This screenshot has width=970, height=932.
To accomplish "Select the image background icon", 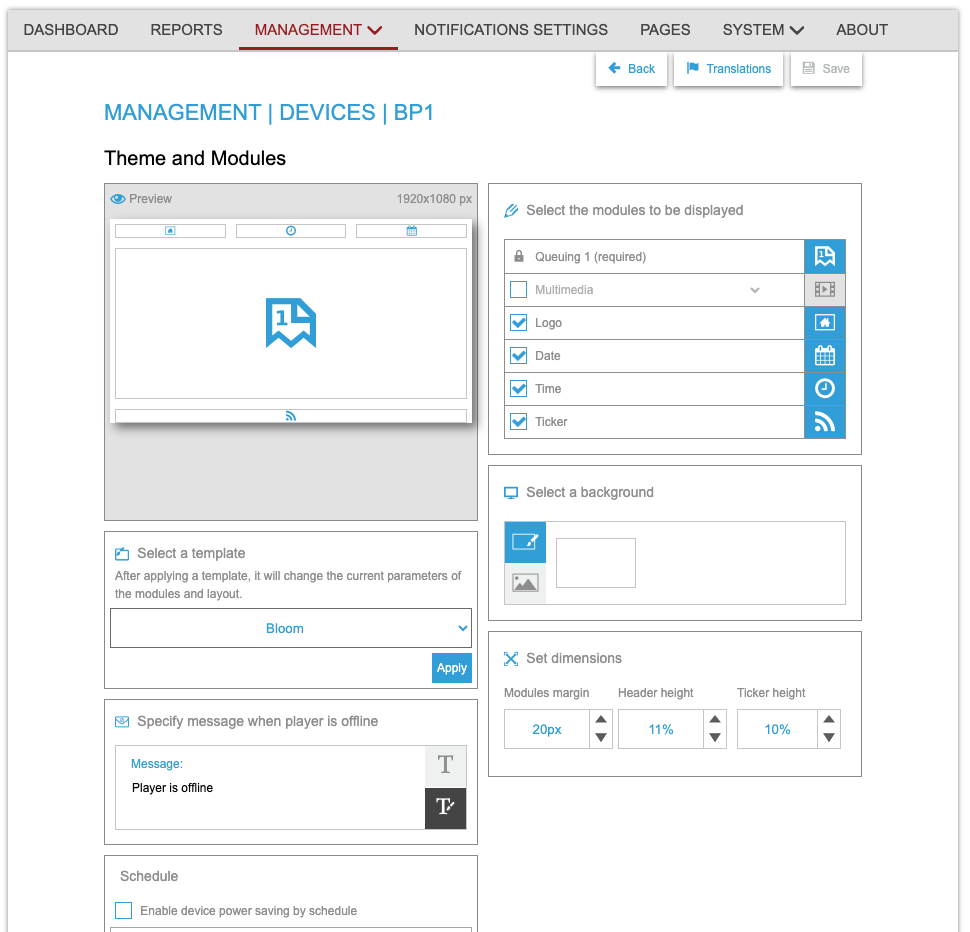I will pos(525,583).
